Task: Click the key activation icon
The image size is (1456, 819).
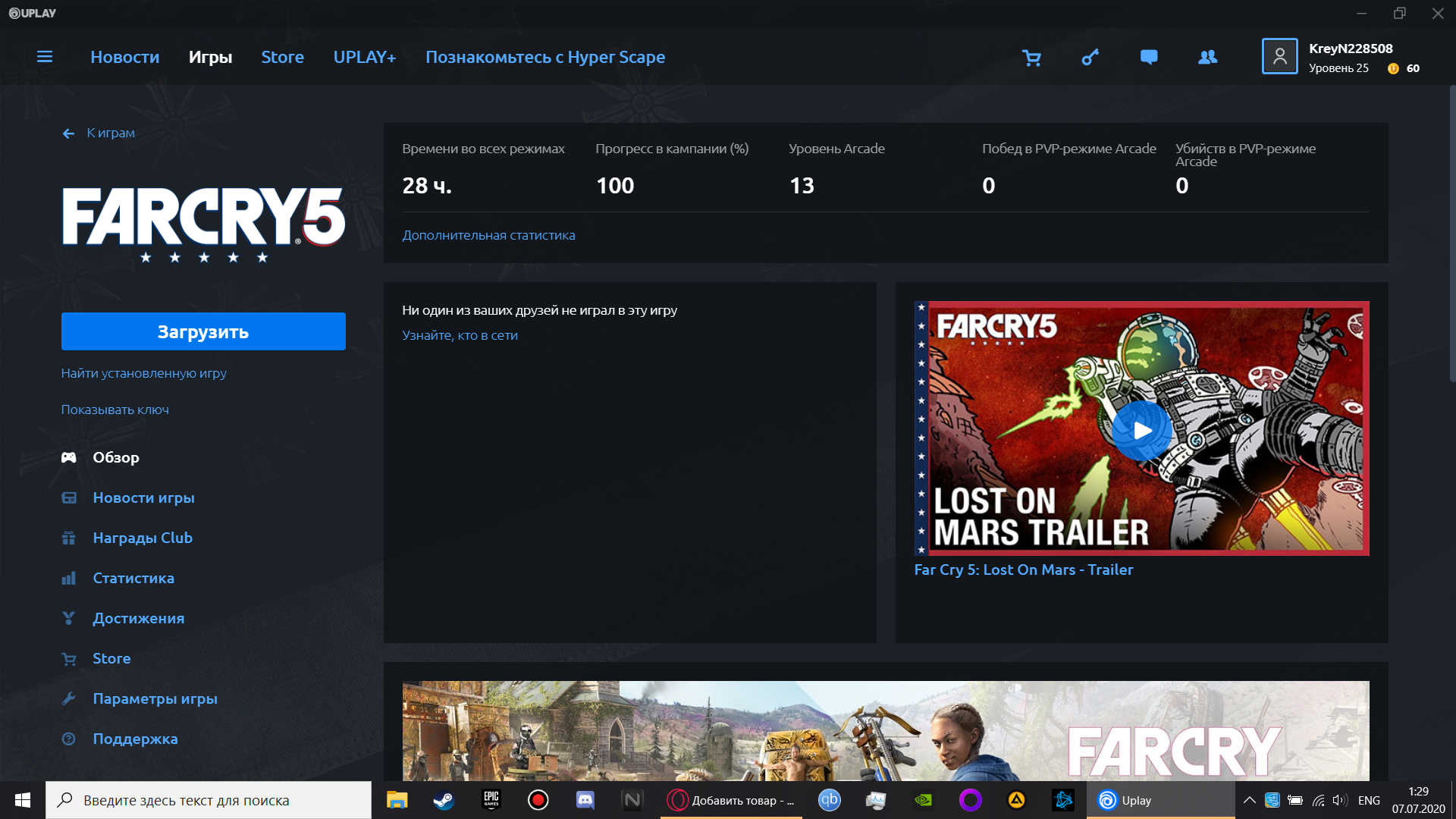Action: point(1090,58)
